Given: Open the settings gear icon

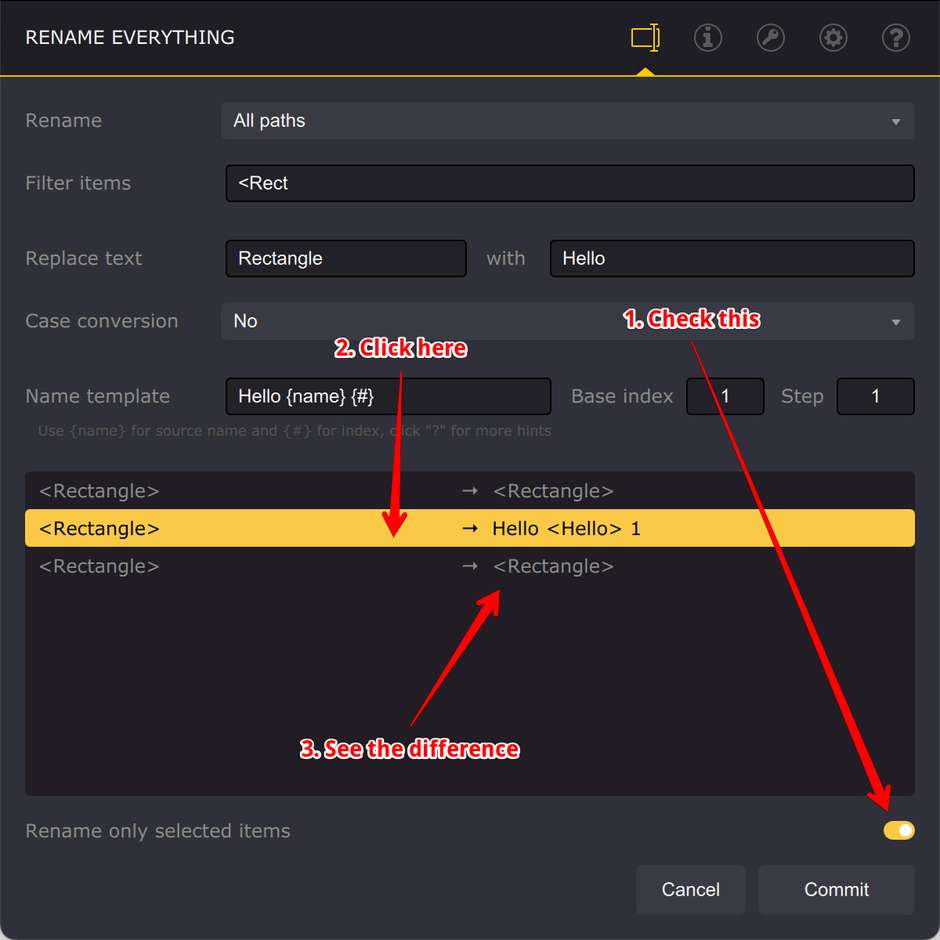Looking at the screenshot, I should tap(833, 38).
